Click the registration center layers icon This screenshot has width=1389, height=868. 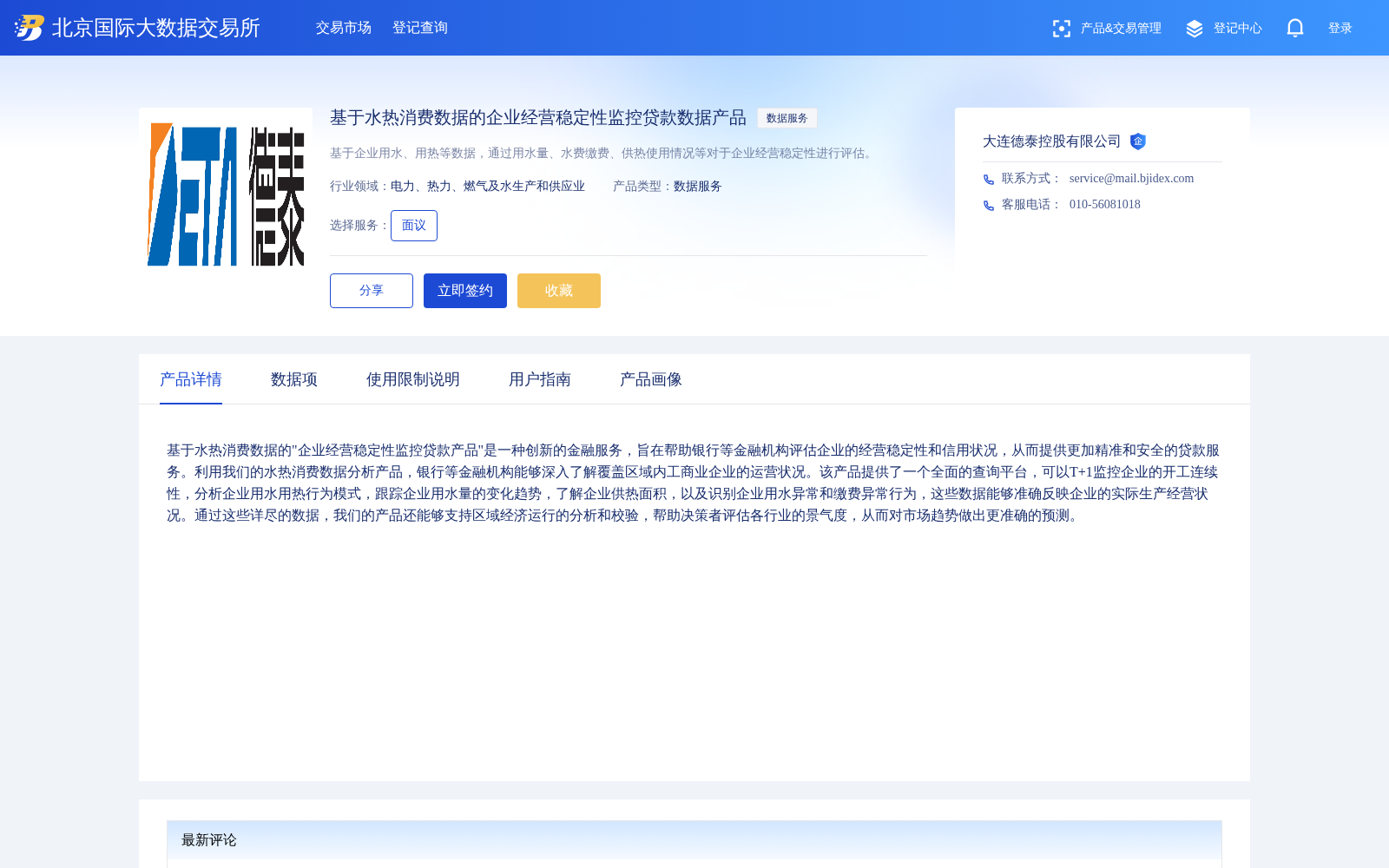click(x=1195, y=29)
